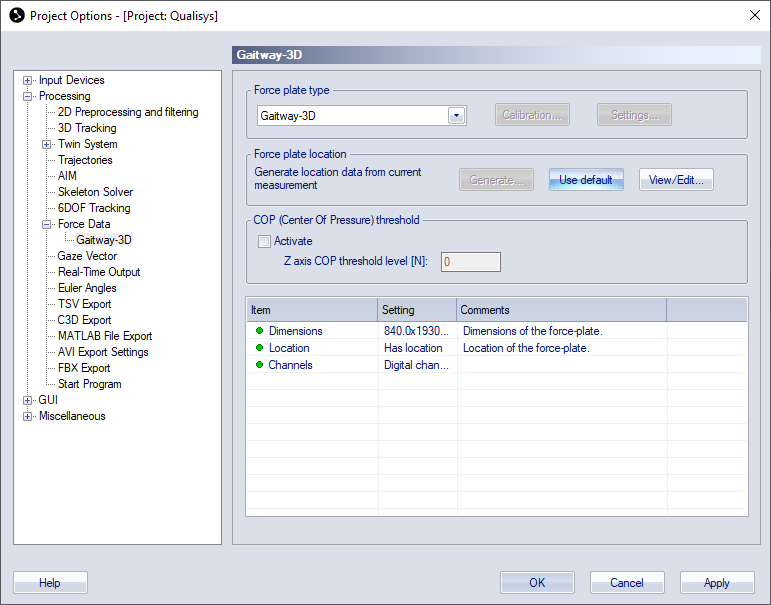Select C3D Export item
Image resolution: width=771 pixels, height=605 pixels.
tap(84, 320)
